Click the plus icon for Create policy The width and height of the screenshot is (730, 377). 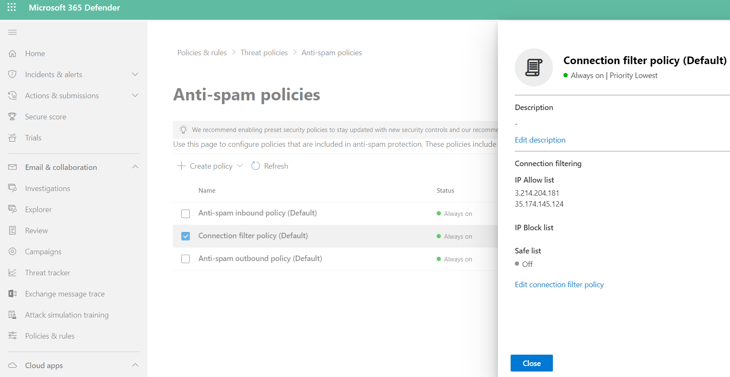click(181, 166)
